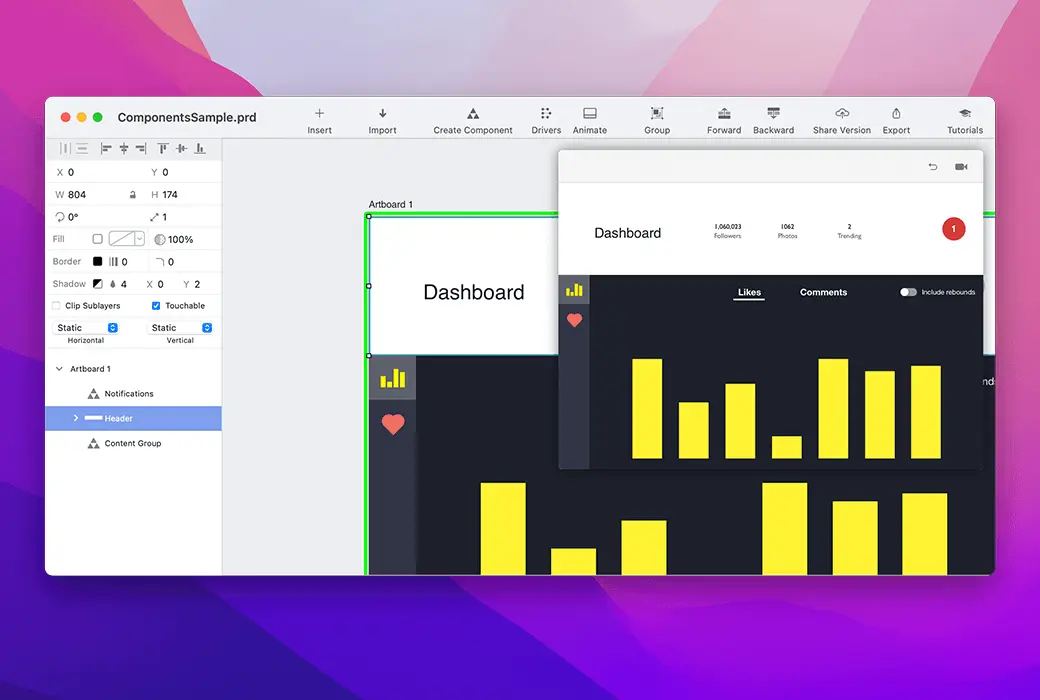Click the Border color swatch
This screenshot has width=1040, height=700.
[x=98, y=261]
